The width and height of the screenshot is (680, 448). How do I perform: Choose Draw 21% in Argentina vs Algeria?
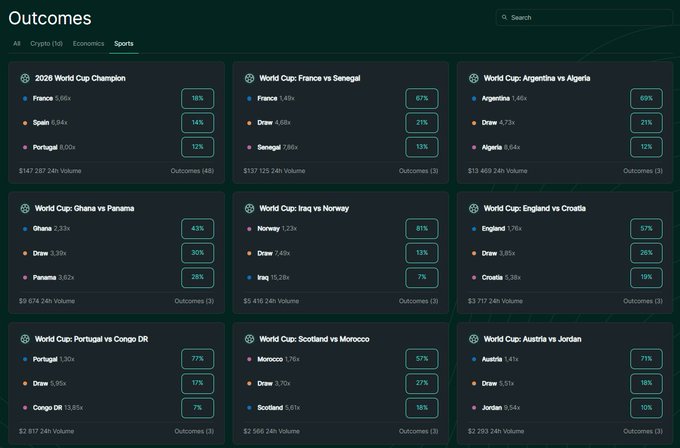tap(646, 123)
